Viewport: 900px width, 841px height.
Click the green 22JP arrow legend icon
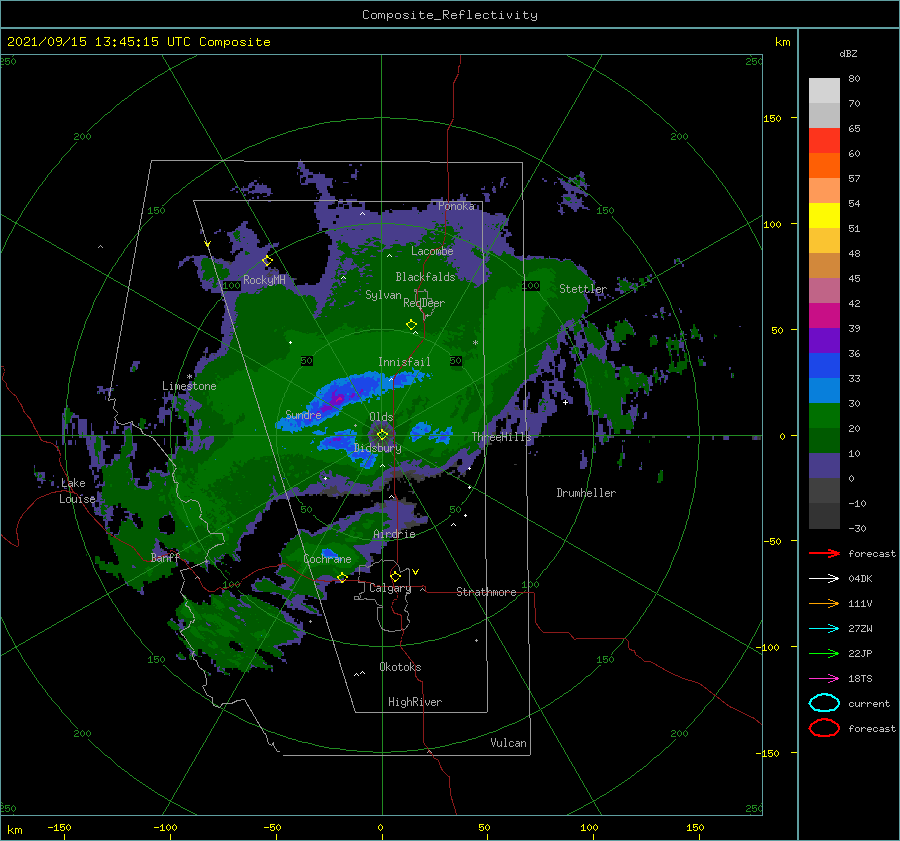click(824, 653)
